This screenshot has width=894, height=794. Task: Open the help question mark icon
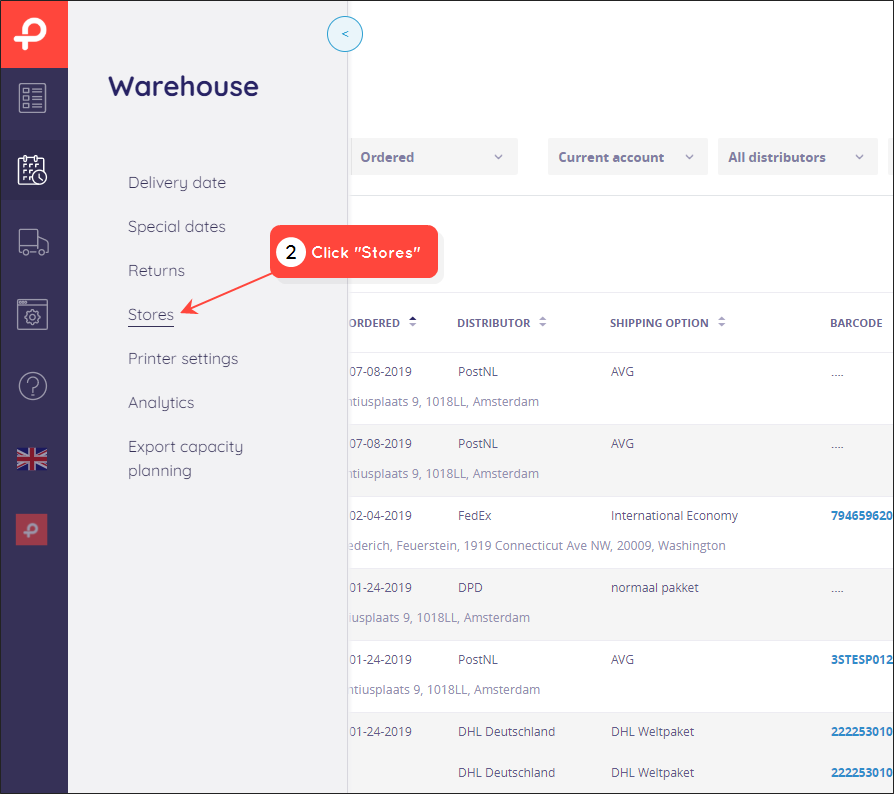pos(32,386)
